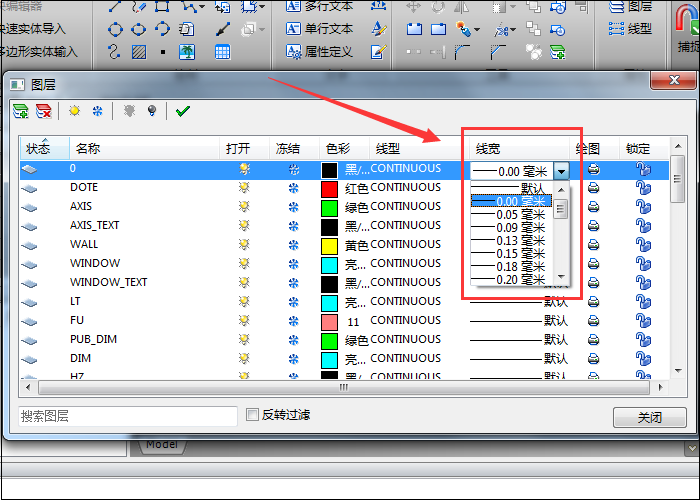Screen dimensions: 700x500
Task: Close the 图层 dialog with red X
Action: [x=673, y=80]
